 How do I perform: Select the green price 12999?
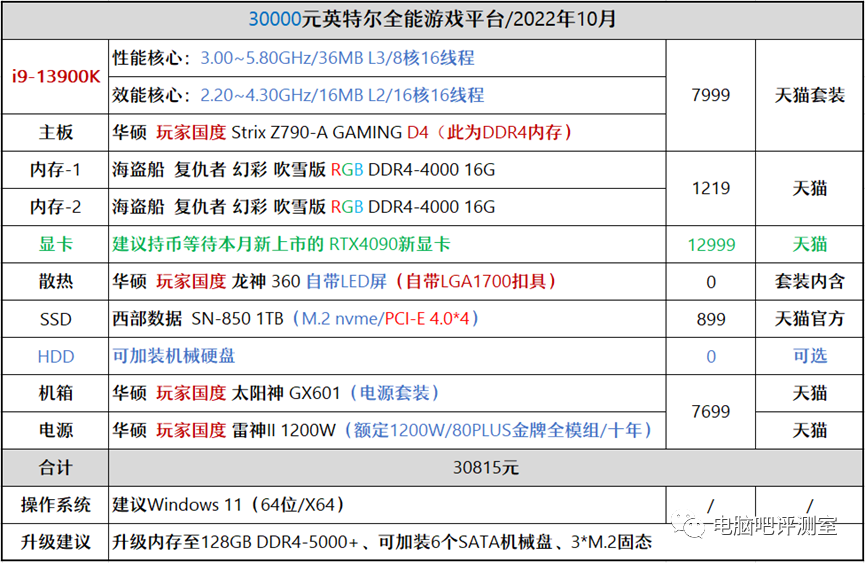[x=711, y=245]
